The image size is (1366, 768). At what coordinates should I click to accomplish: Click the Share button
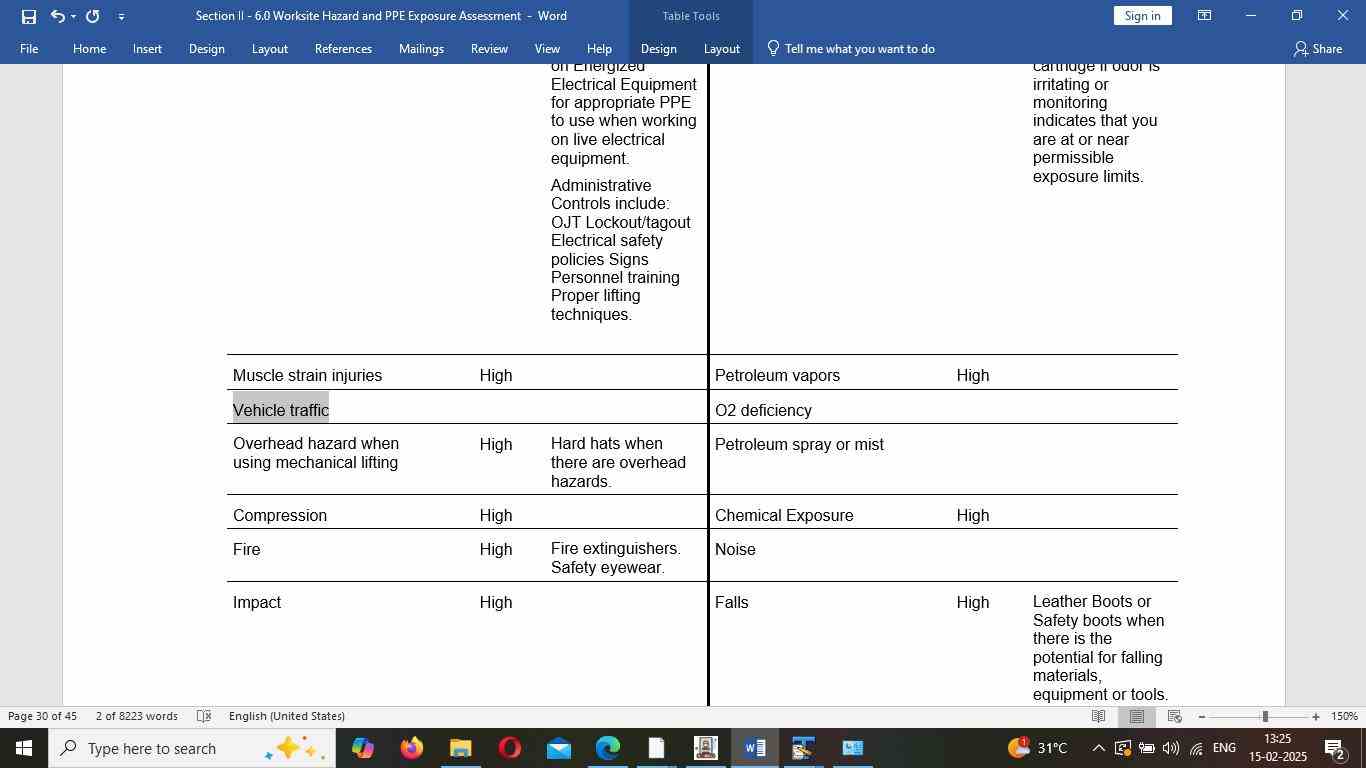(1318, 48)
